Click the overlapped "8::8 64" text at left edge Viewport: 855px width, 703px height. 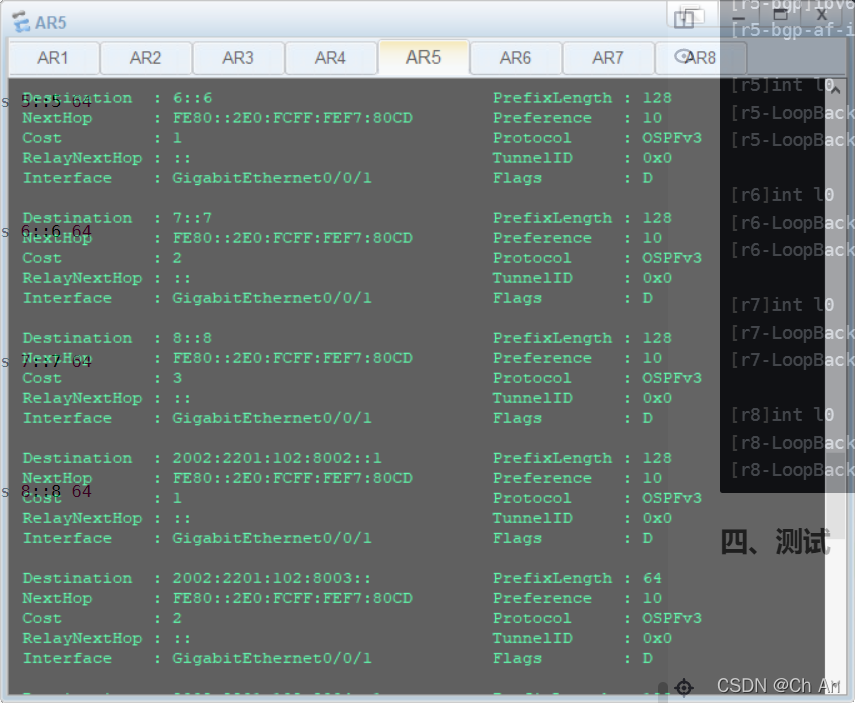coord(56,491)
